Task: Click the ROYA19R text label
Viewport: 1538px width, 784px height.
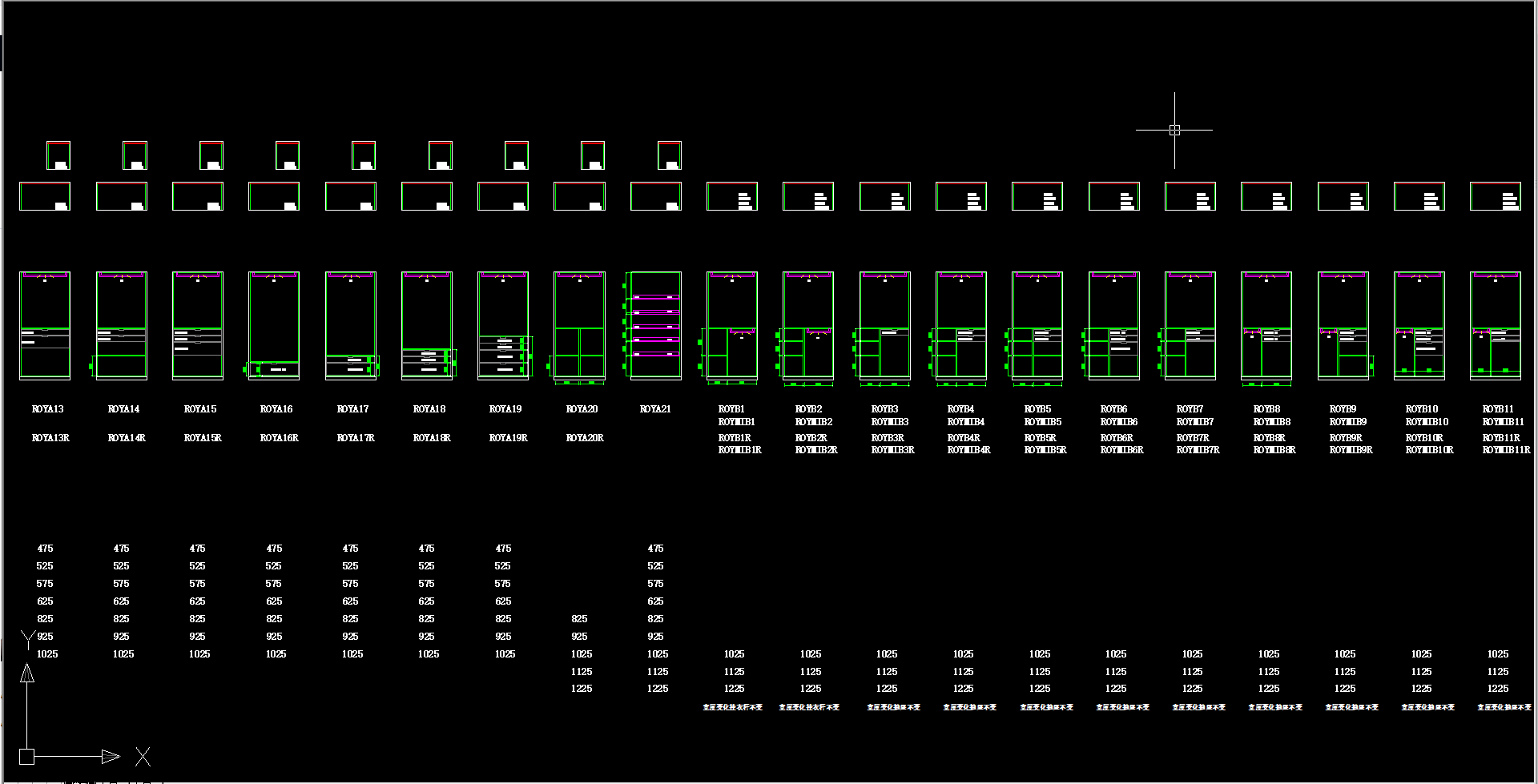Action: tap(508, 438)
